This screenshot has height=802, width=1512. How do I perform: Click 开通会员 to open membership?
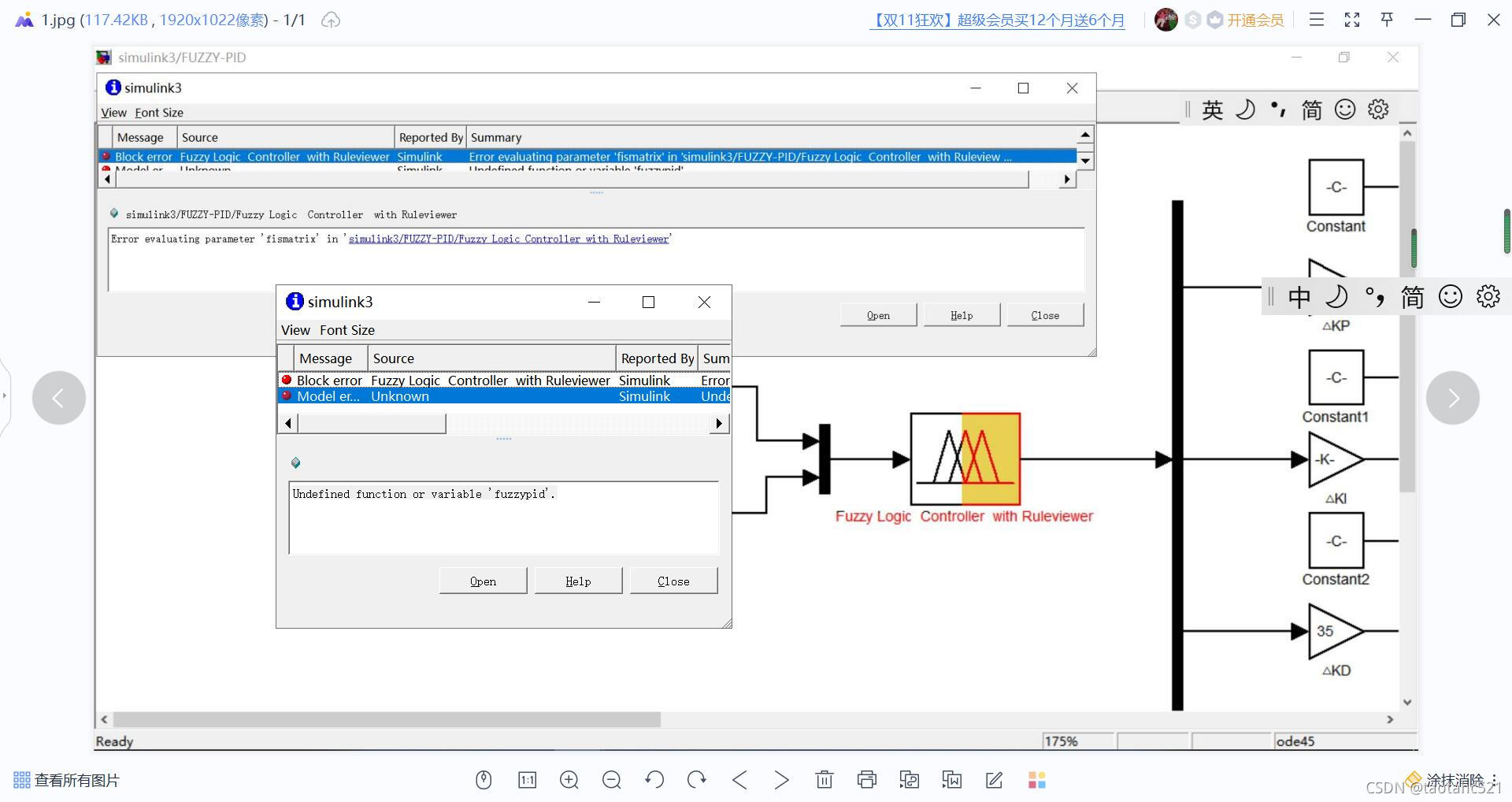coord(1255,20)
